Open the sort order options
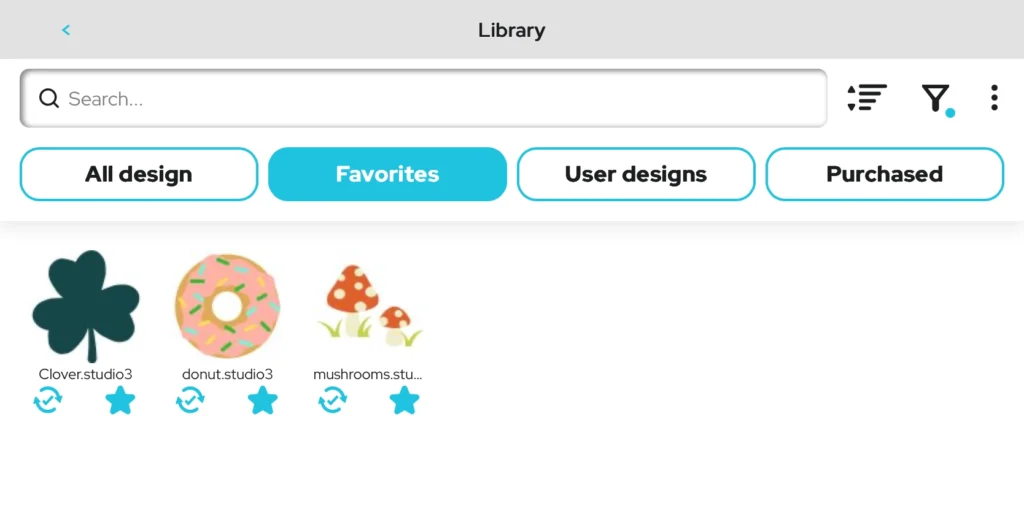The image size is (1024, 530). 866,98
